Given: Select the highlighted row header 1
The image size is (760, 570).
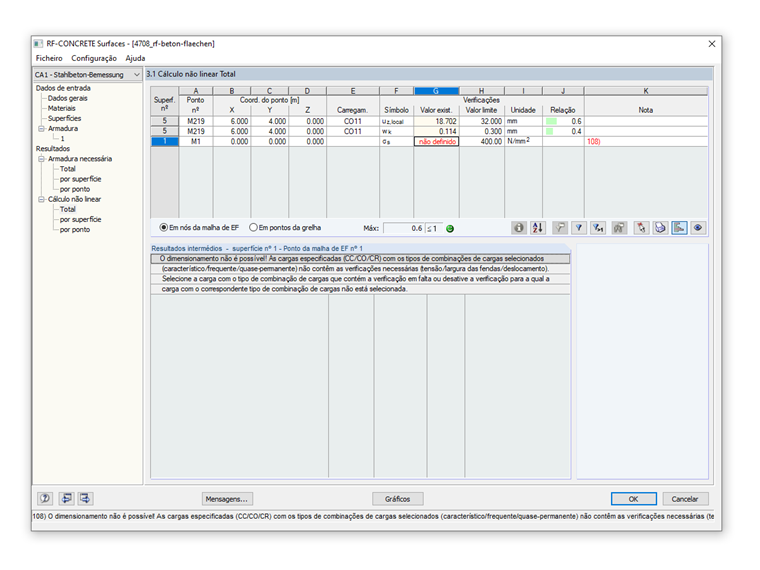Looking at the screenshot, I should tap(165, 142).
